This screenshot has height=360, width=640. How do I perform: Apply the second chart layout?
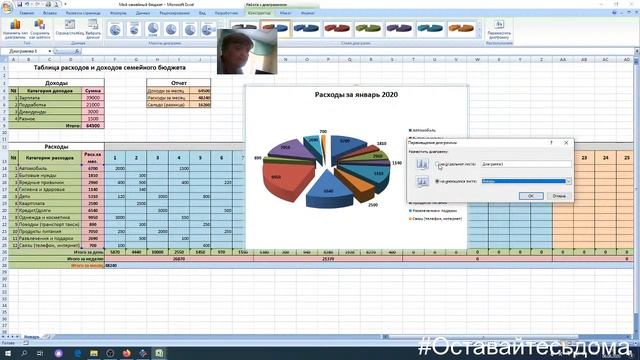(134, 29)
